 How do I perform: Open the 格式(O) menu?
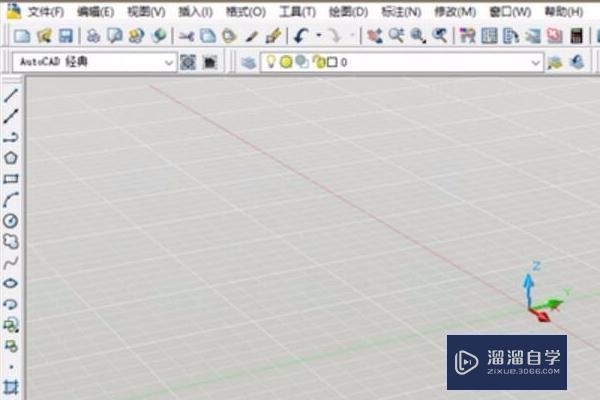click(x=246, y=12)
